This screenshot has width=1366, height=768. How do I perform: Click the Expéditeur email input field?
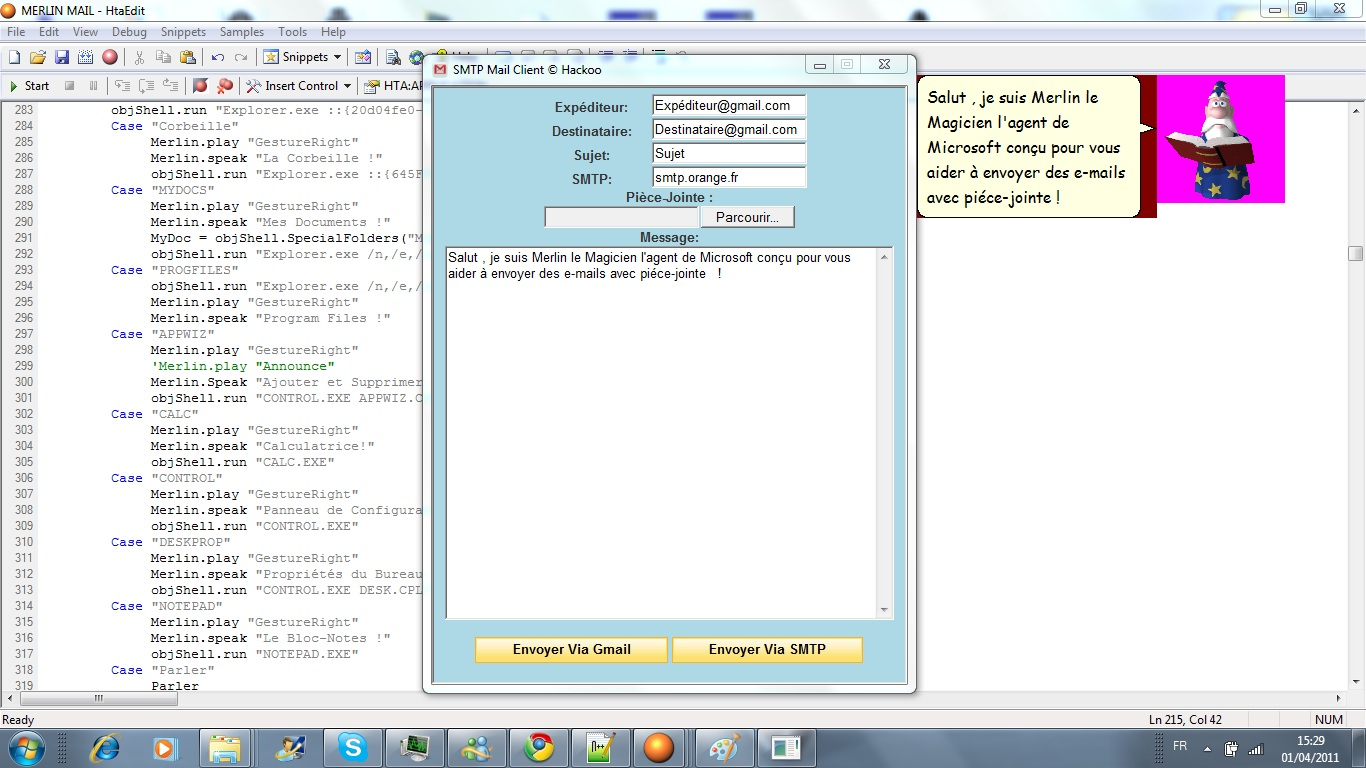[x=728, y=106]
